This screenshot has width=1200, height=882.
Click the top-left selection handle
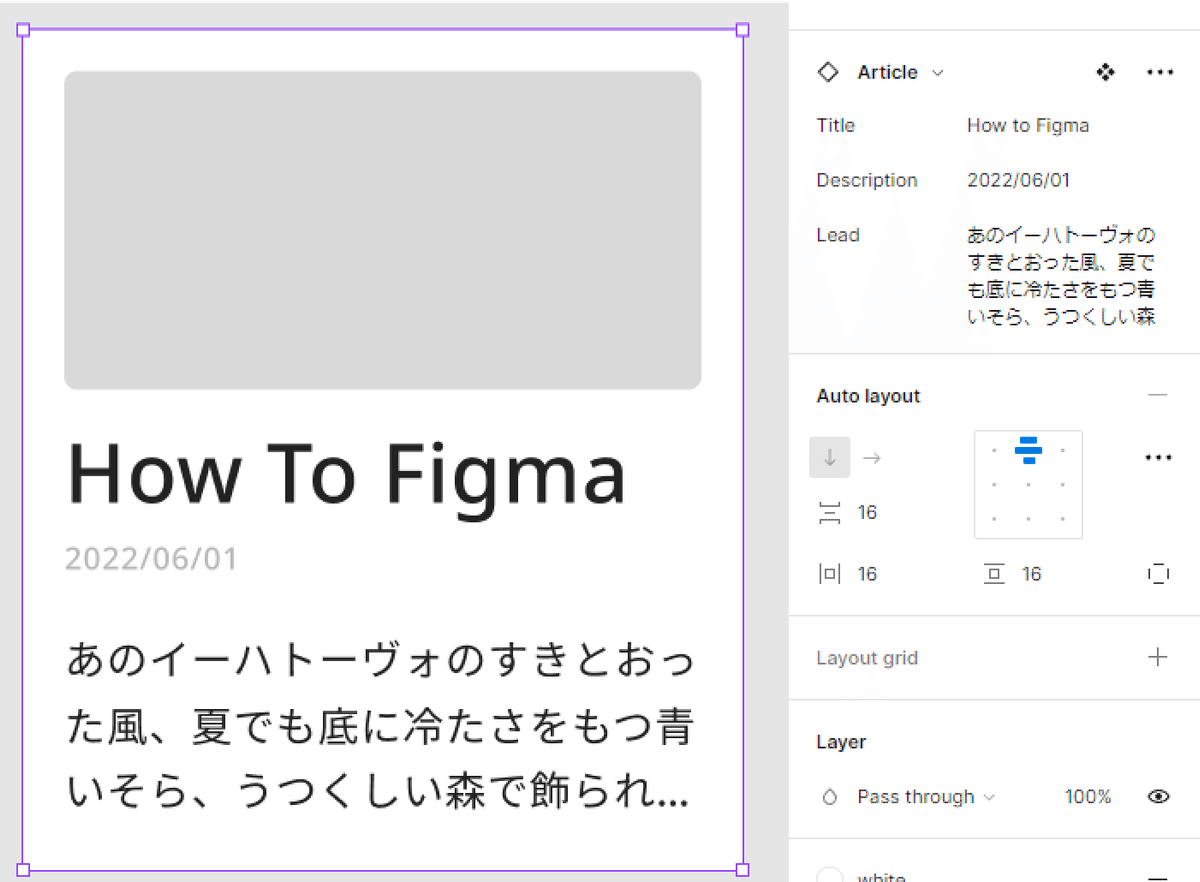[24, 31]
